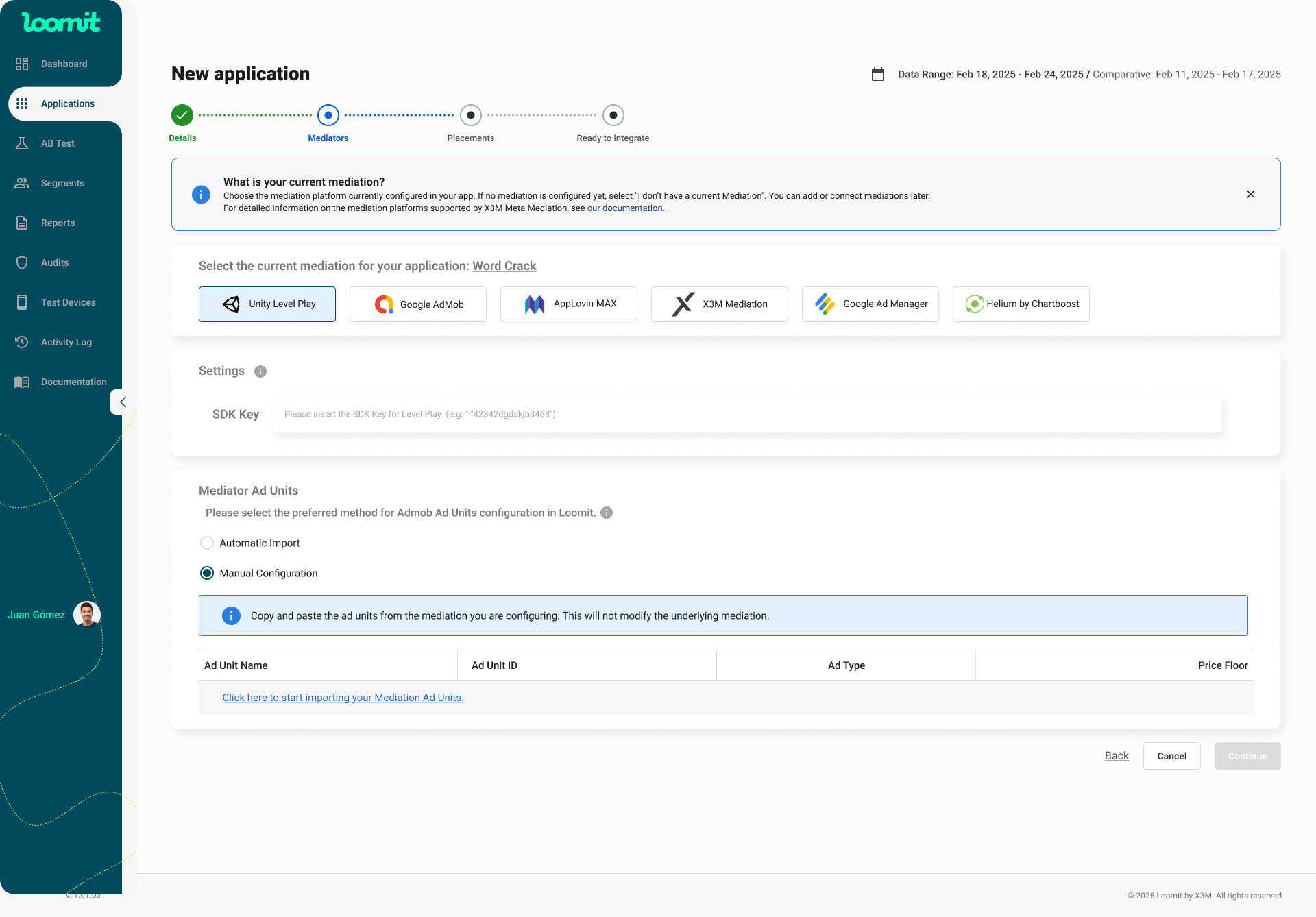Click the Applications grid icon
Viewport: 1316px width, 917px height.
(22, 103)
